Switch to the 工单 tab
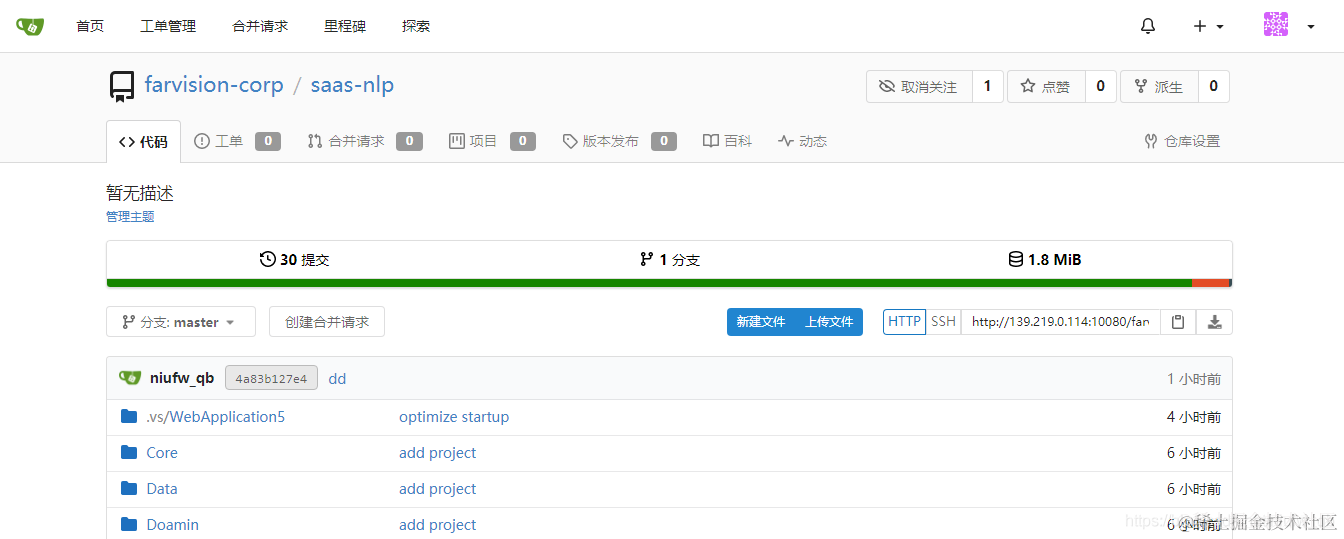This screenshot has width=1344, height=539. click(237, 141)
